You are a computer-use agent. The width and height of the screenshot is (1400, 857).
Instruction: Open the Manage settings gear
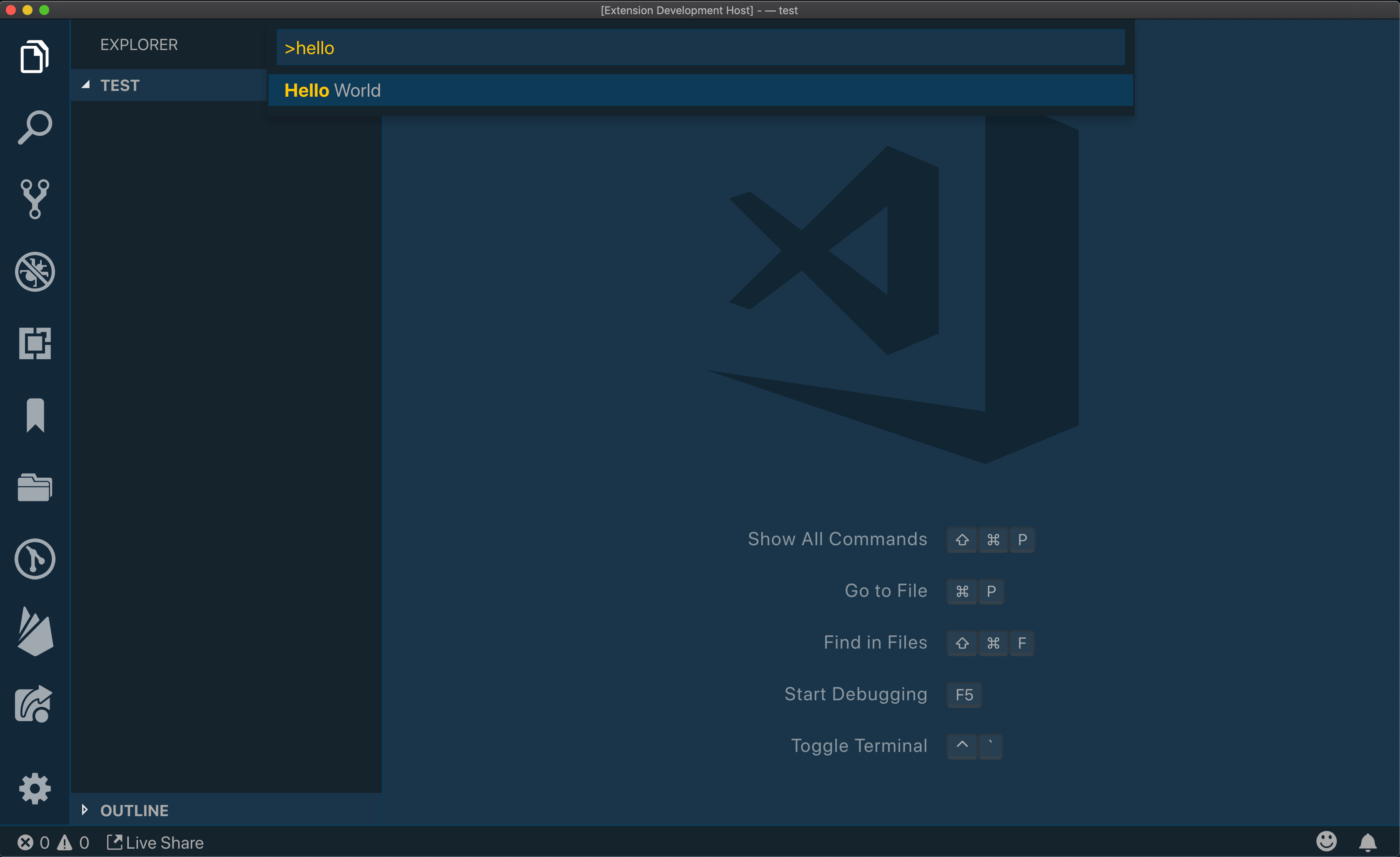tap(35, 789)
